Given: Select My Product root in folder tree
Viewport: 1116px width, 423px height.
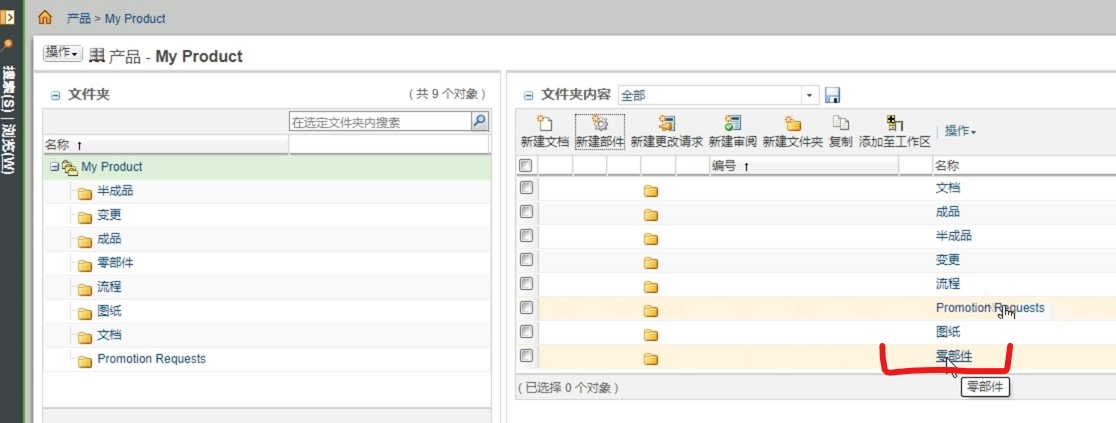Looking at the screenshot, I should point(112,167).
